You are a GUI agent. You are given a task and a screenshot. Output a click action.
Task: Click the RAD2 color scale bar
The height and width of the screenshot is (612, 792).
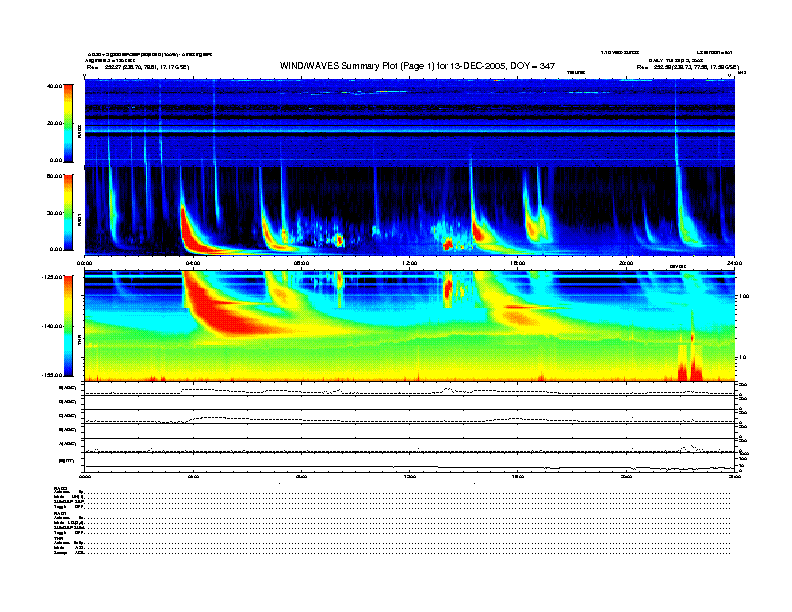coord(68,123)
